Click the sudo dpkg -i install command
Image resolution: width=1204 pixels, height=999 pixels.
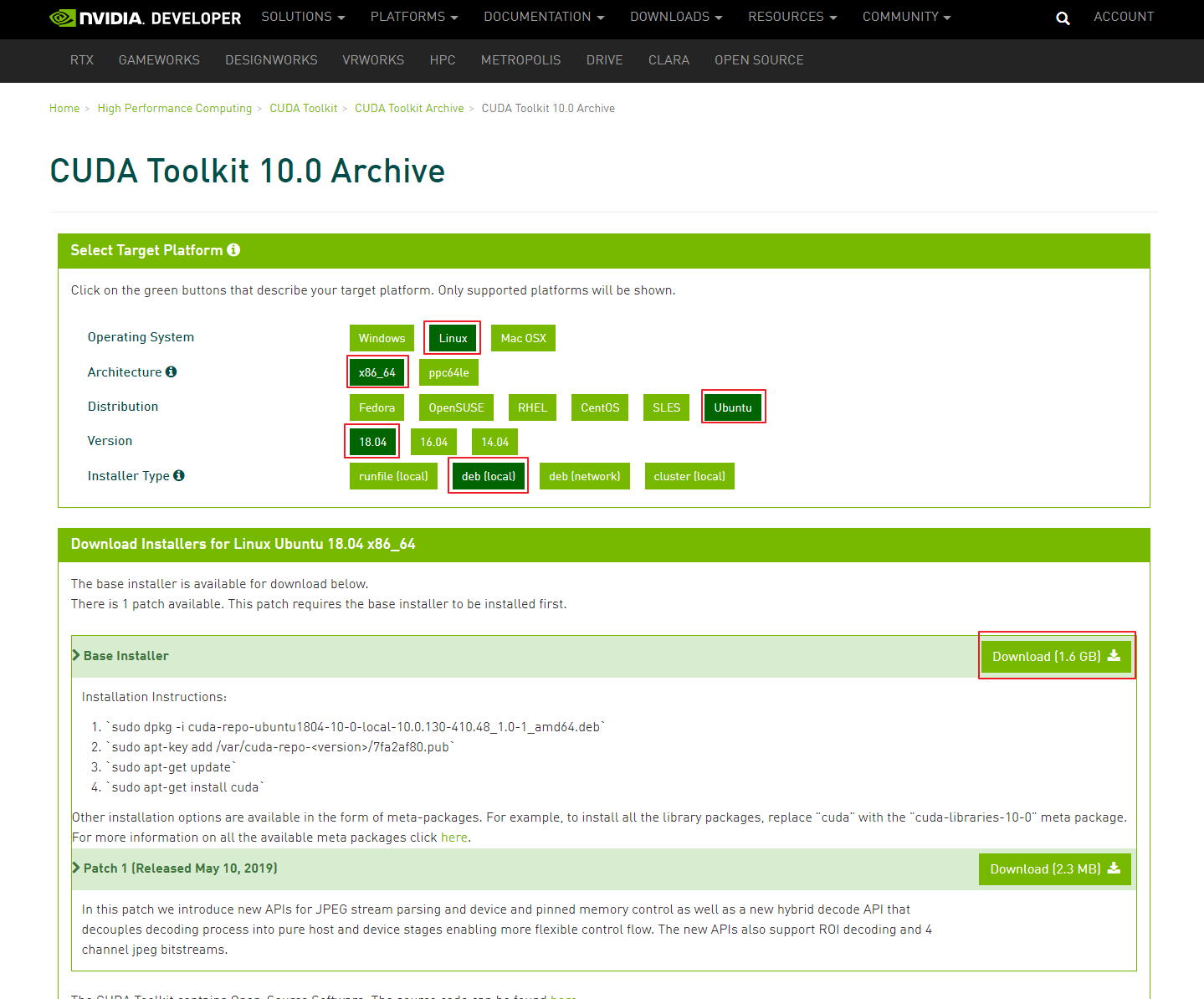coord(356,727)
